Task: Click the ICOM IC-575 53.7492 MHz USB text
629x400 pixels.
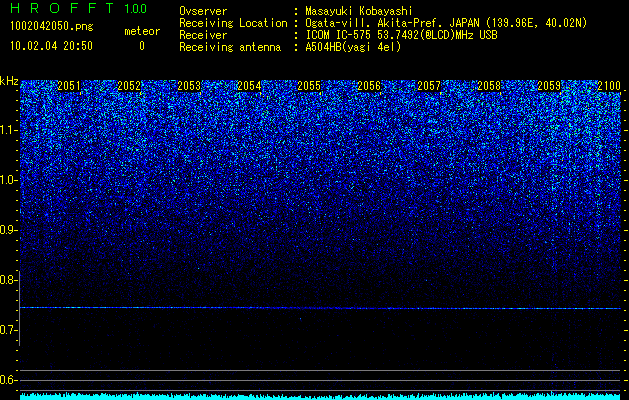Action: tap(401, 35)
